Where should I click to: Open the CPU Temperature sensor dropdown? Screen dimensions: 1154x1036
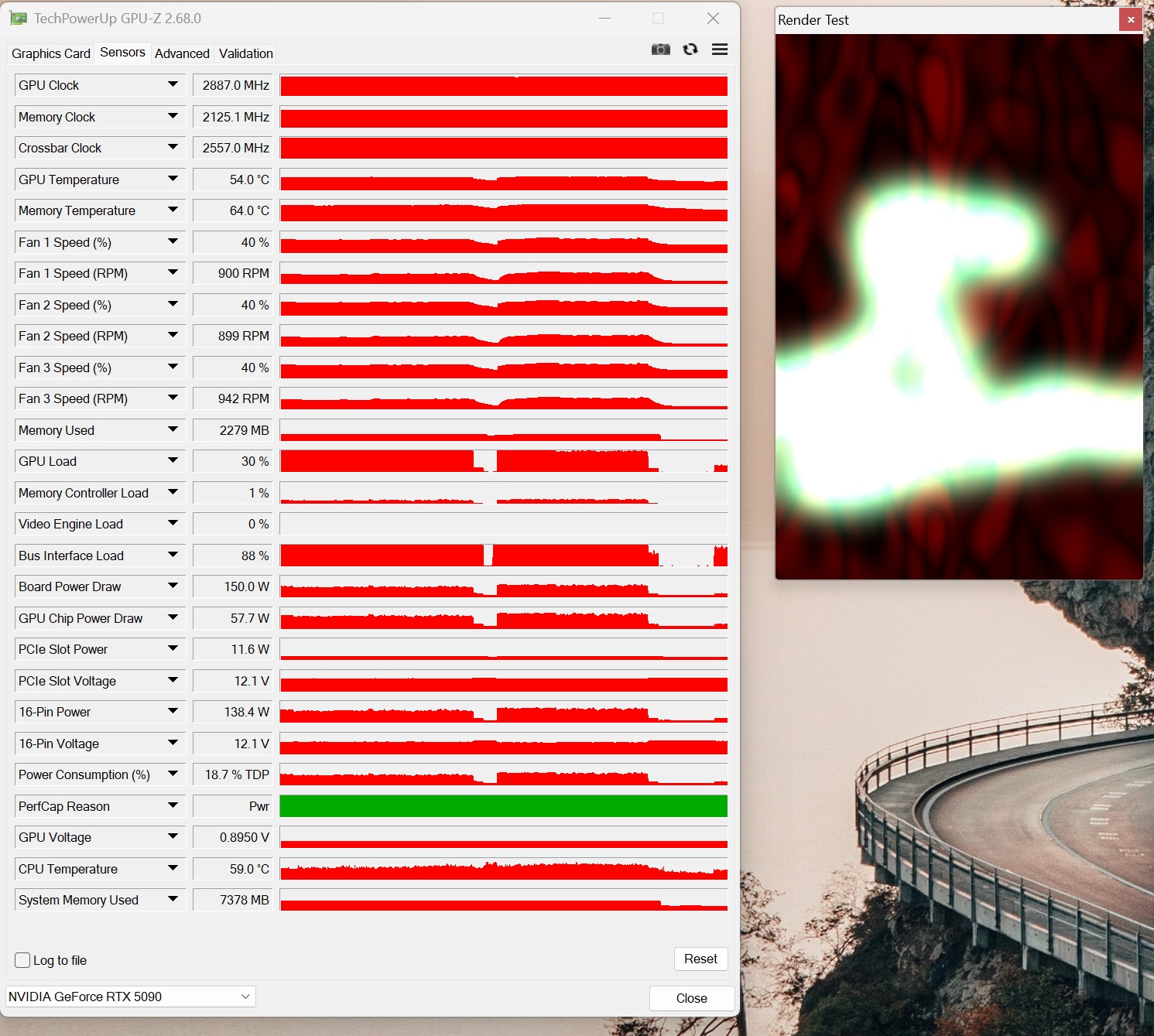(173, 868)
